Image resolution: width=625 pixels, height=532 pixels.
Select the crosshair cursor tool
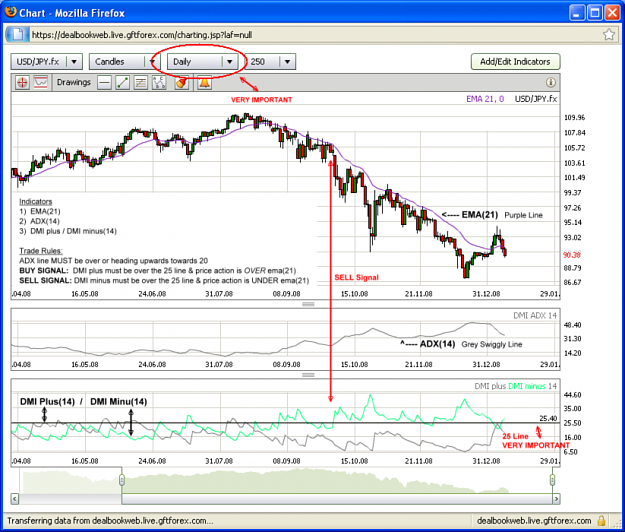[22, 82]
